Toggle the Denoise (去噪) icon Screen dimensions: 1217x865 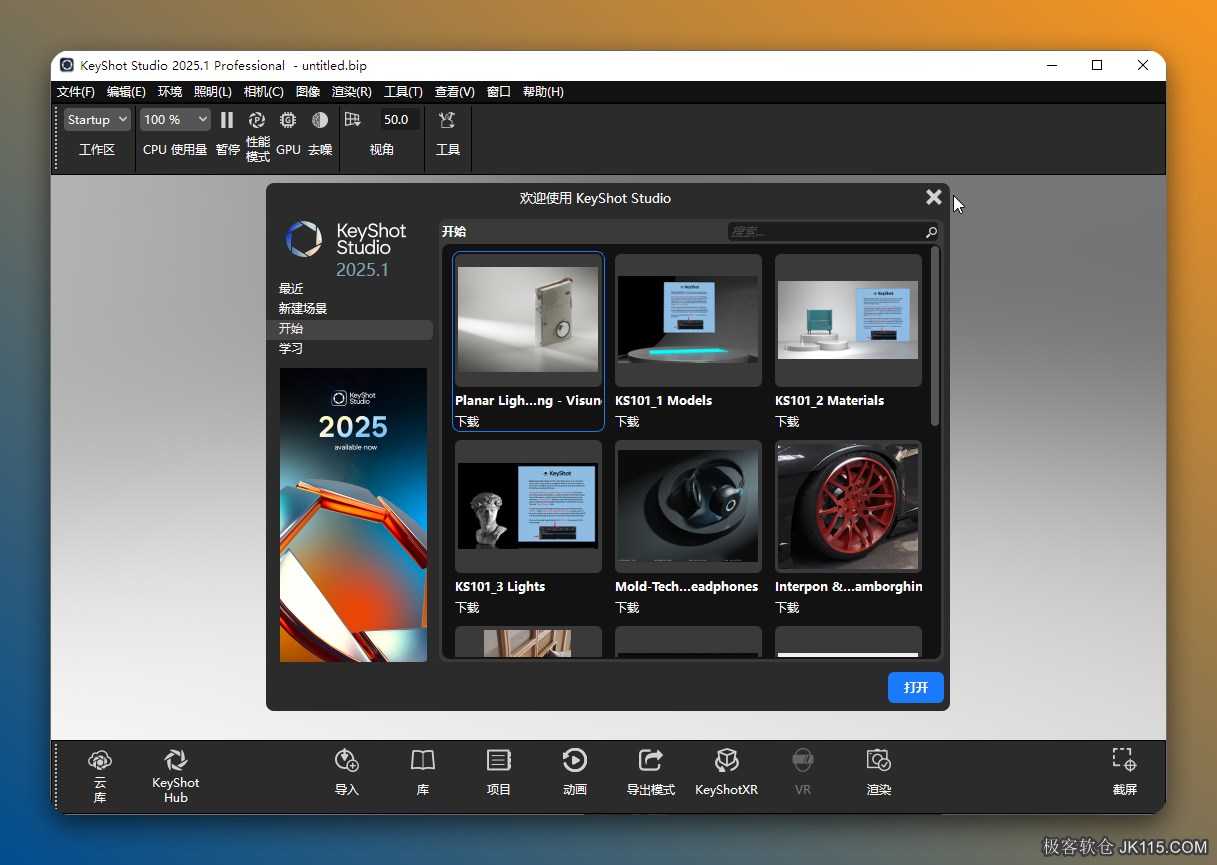(x=320, y=120)
